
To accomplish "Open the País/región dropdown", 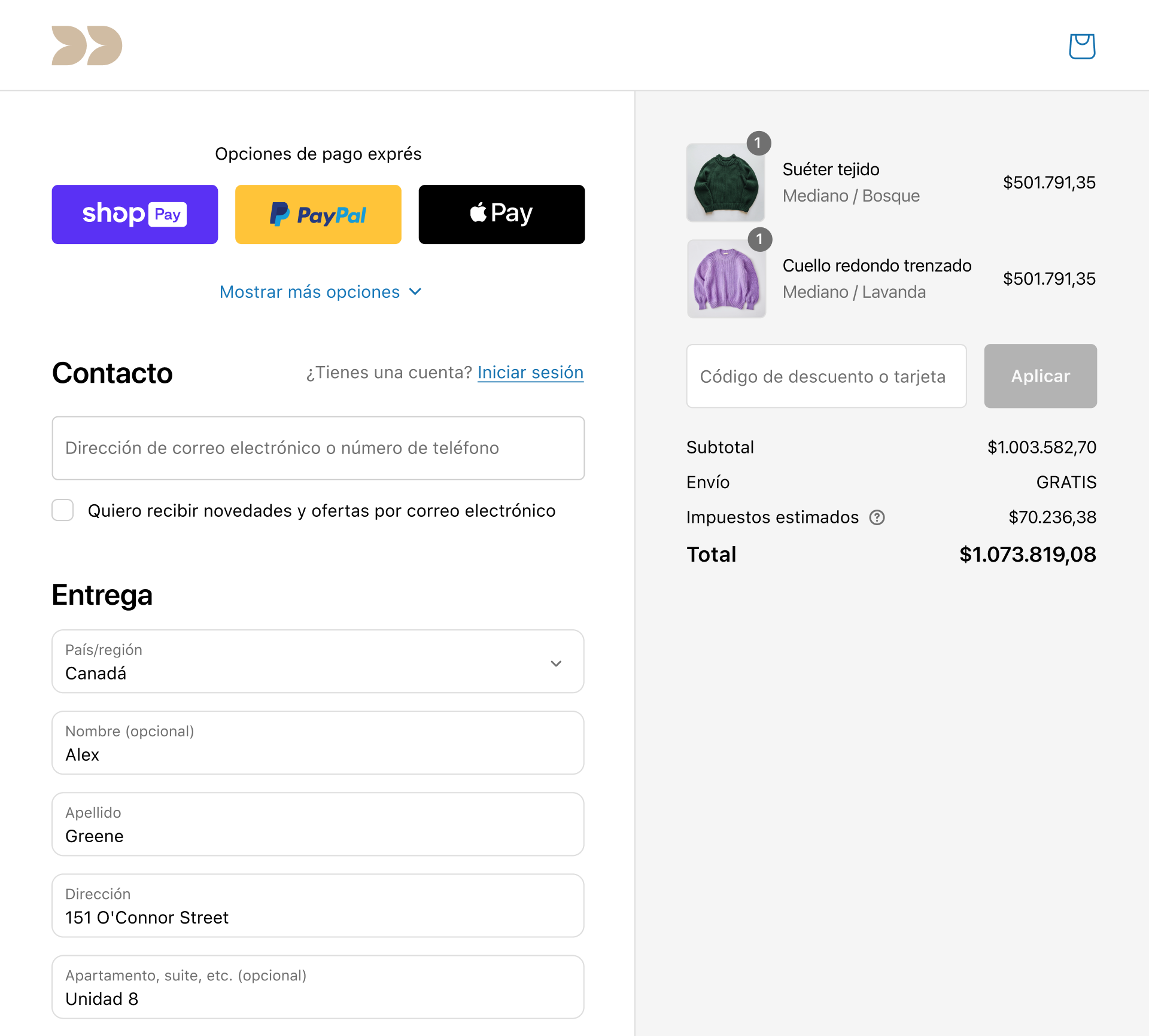I will pyautogui.click(x=318, y=662).
